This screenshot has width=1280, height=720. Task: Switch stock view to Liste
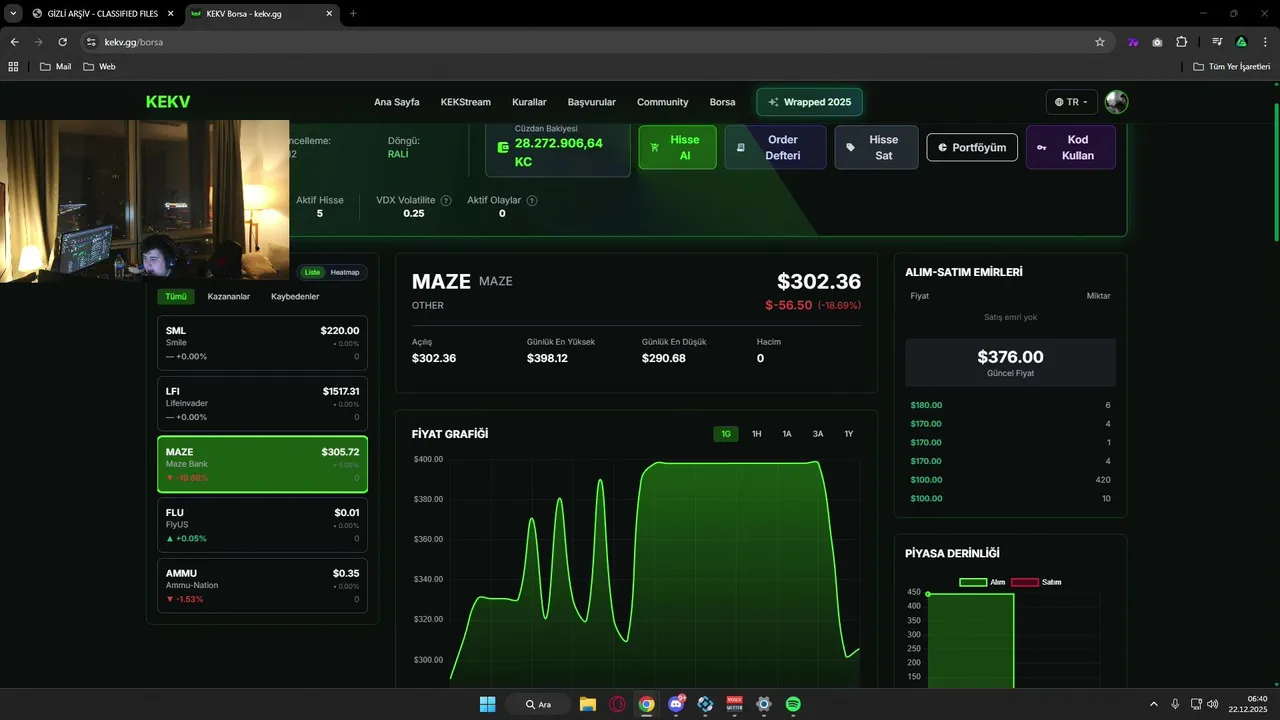[312, 272]
